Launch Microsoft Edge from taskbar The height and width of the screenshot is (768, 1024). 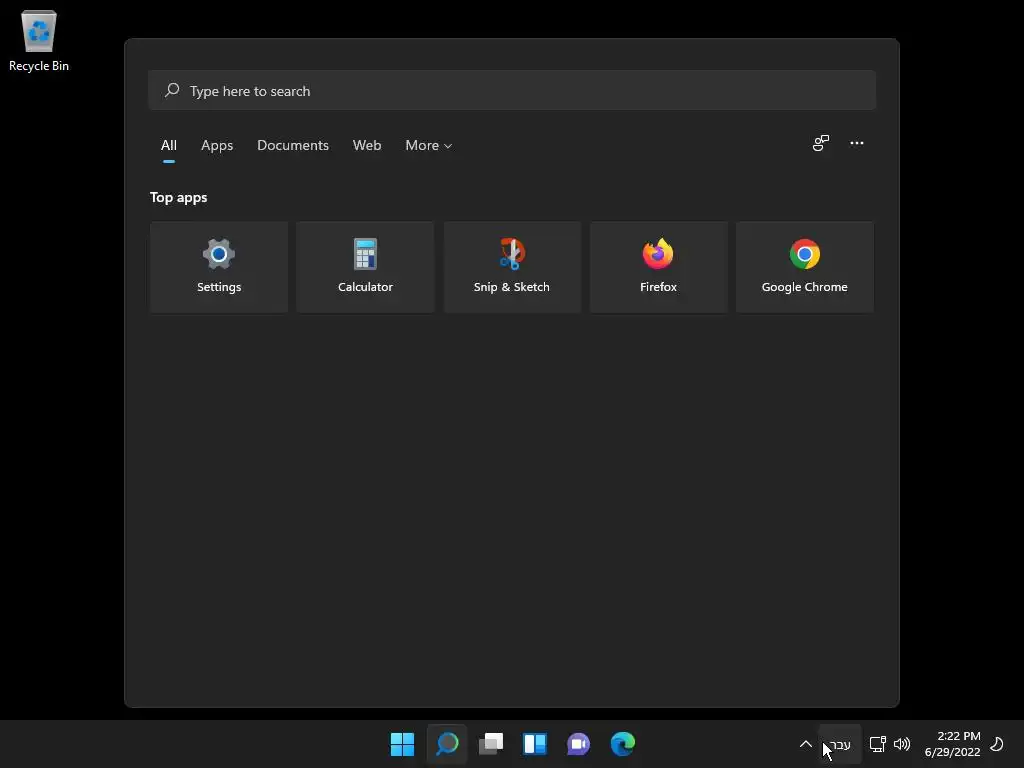pos(622,744)
